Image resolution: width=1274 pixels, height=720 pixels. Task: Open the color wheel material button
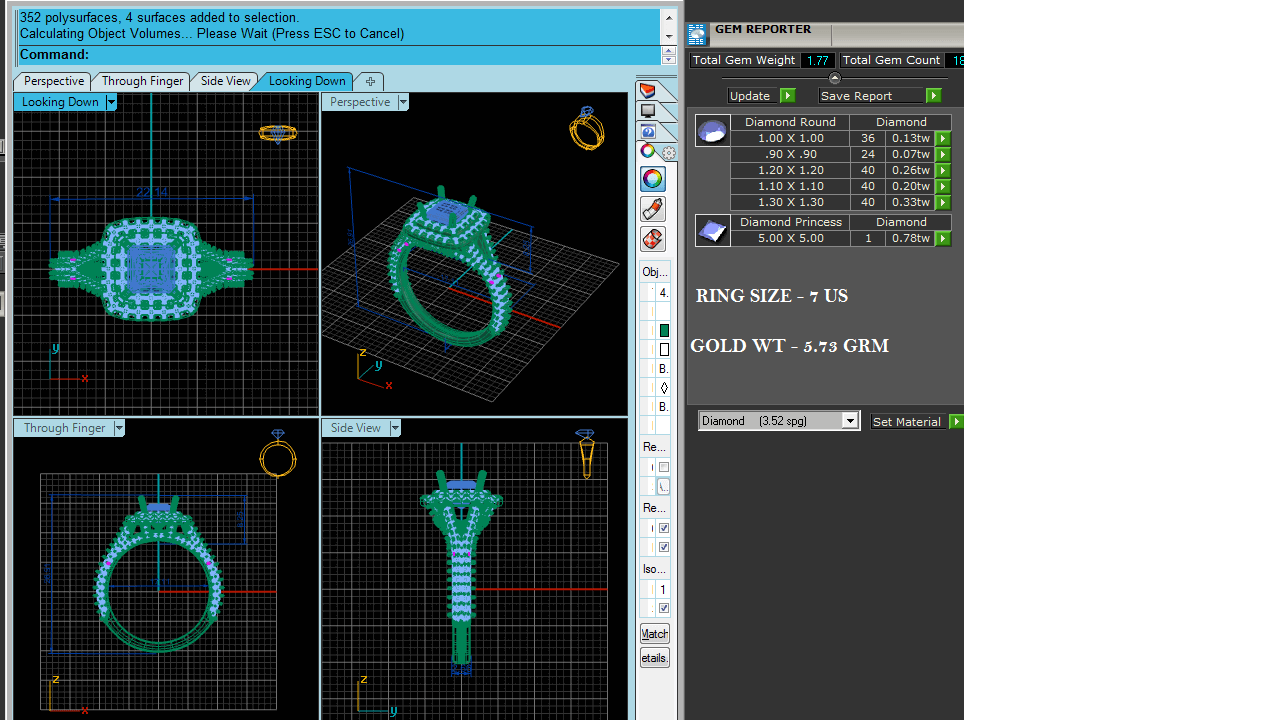click(652, 179)
